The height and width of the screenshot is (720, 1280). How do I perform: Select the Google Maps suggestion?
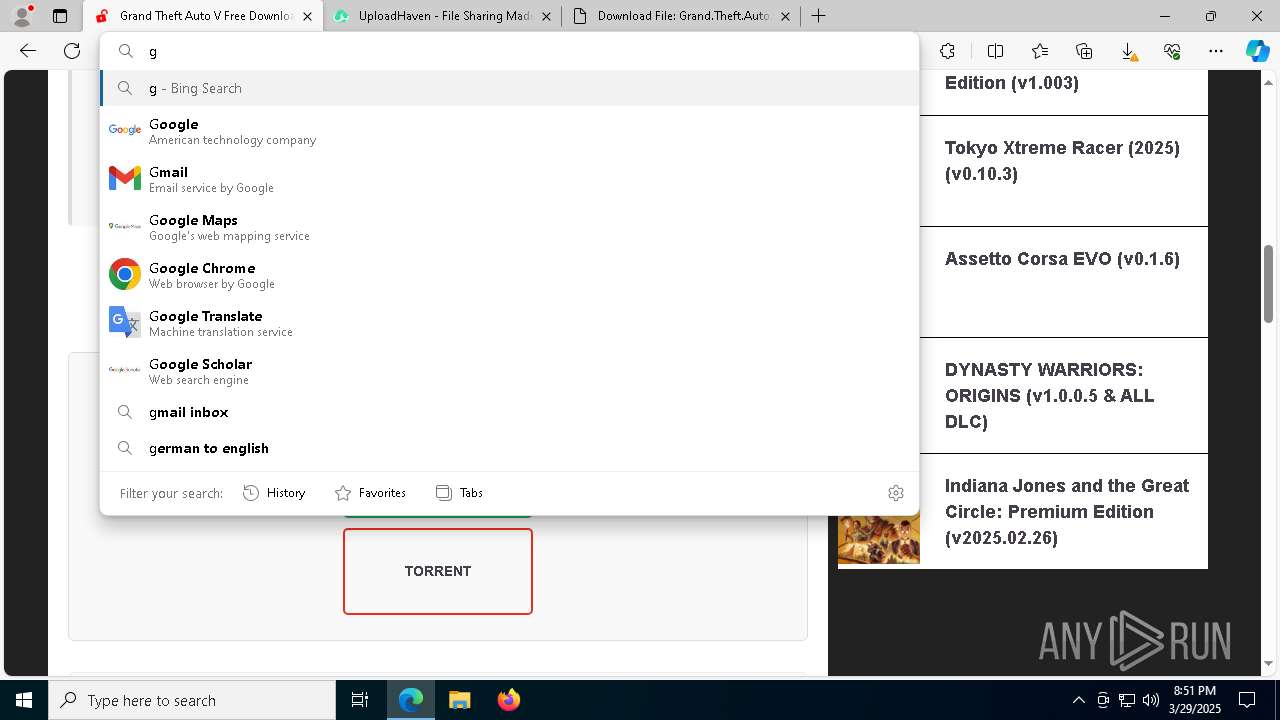[509, 227]
